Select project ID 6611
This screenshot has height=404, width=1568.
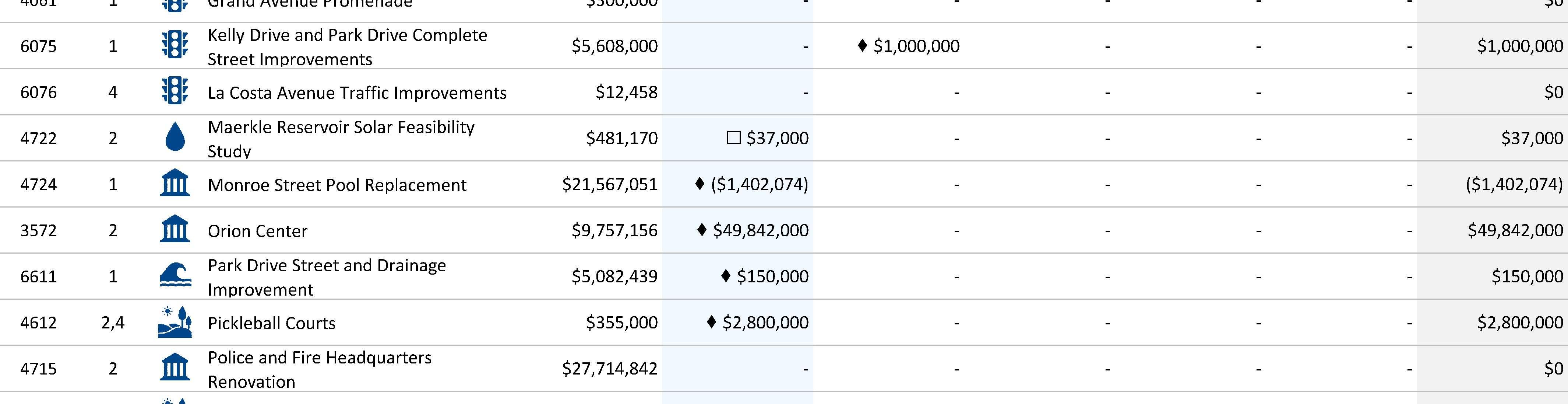[38, 277]
